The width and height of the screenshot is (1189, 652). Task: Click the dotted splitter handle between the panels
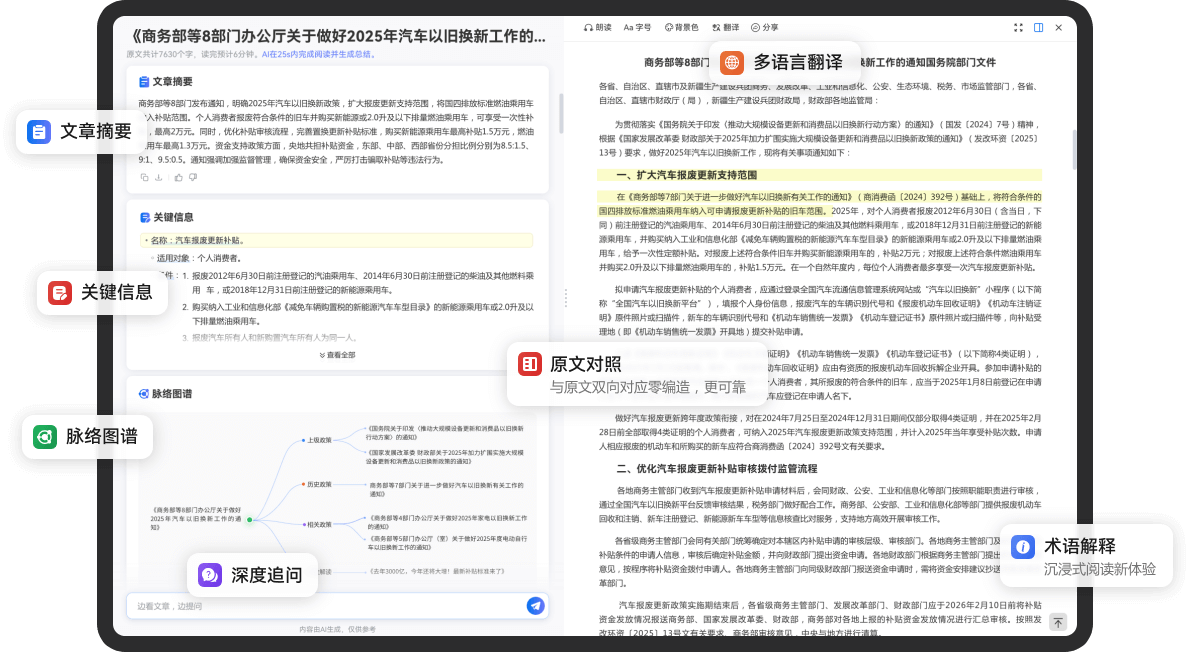click(566, 298)
